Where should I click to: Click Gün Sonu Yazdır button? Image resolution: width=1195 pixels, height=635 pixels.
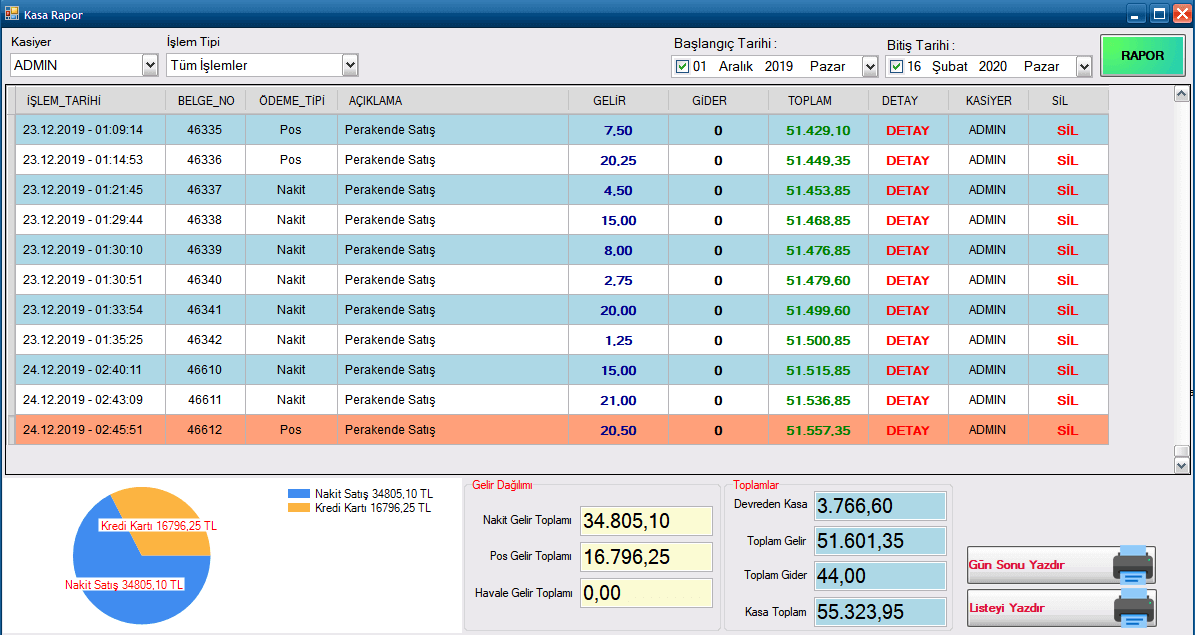(1062, 565)
